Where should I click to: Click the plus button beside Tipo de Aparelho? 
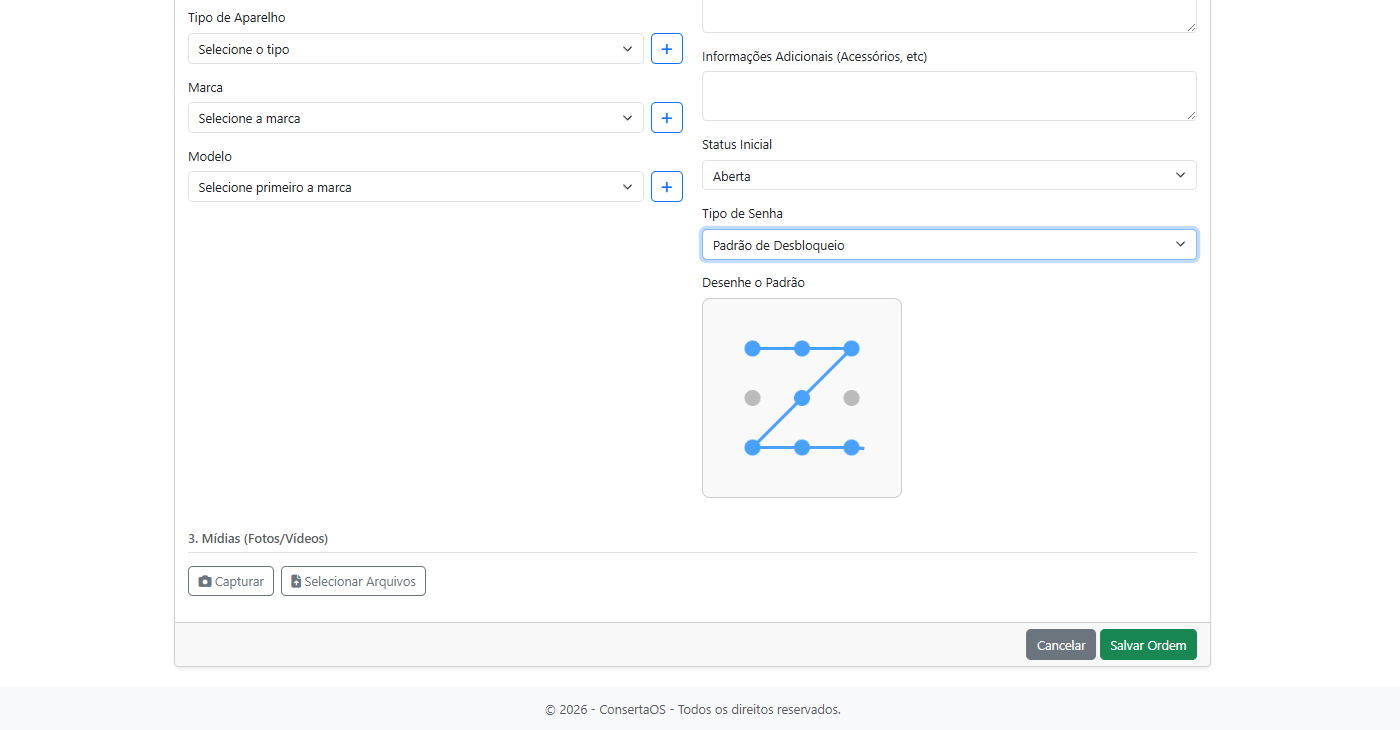coord(667,48)
